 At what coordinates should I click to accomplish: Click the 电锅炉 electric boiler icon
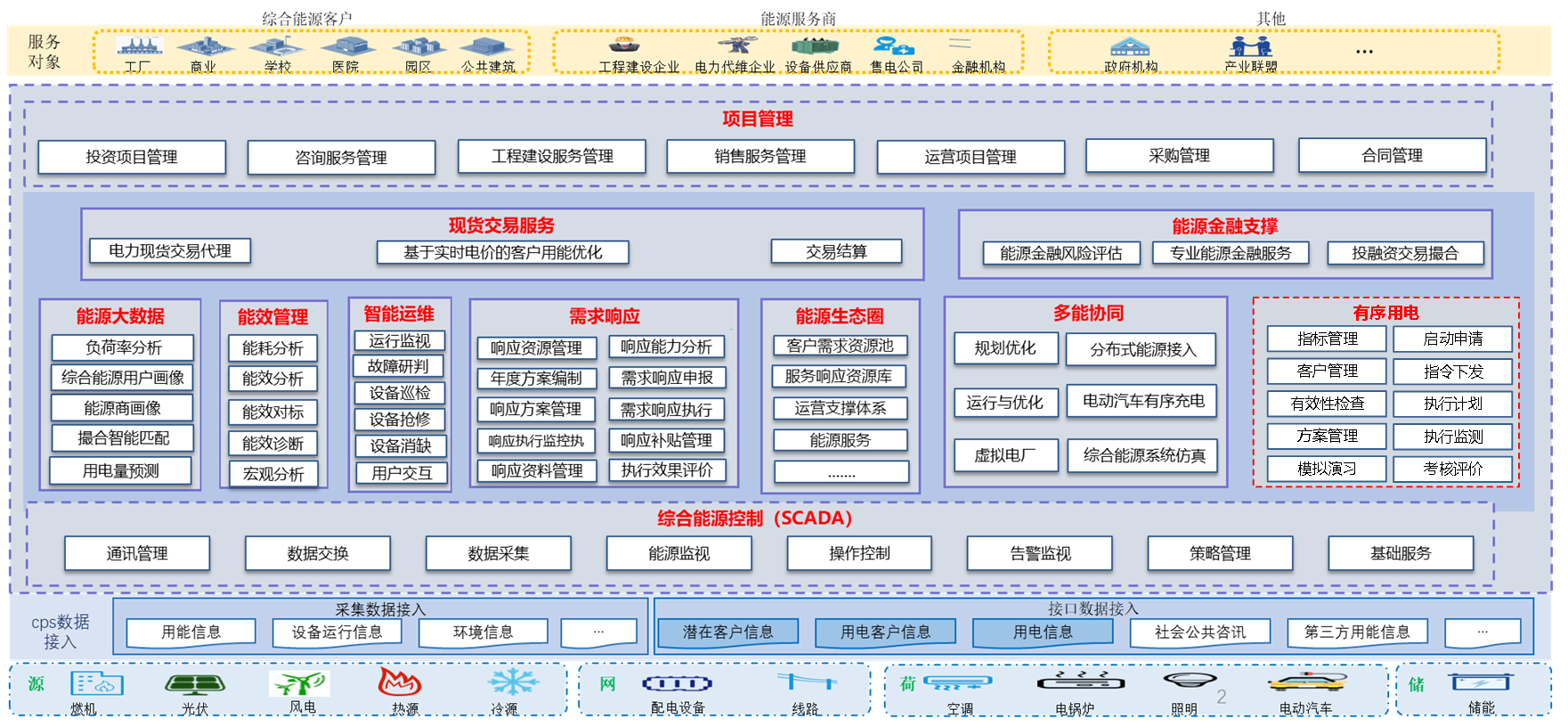1081,682
